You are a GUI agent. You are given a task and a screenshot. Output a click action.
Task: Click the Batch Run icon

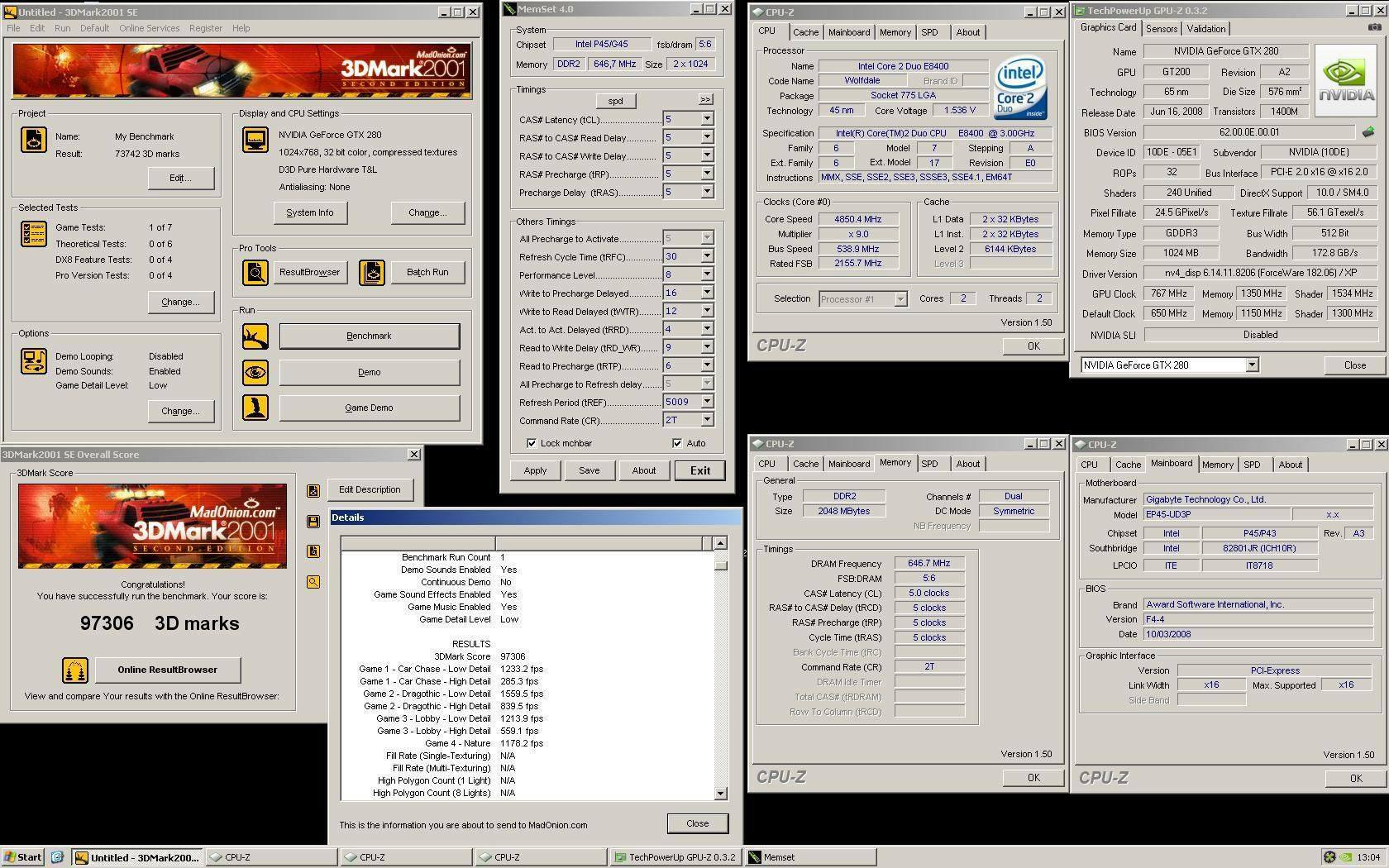coord(372,272)
